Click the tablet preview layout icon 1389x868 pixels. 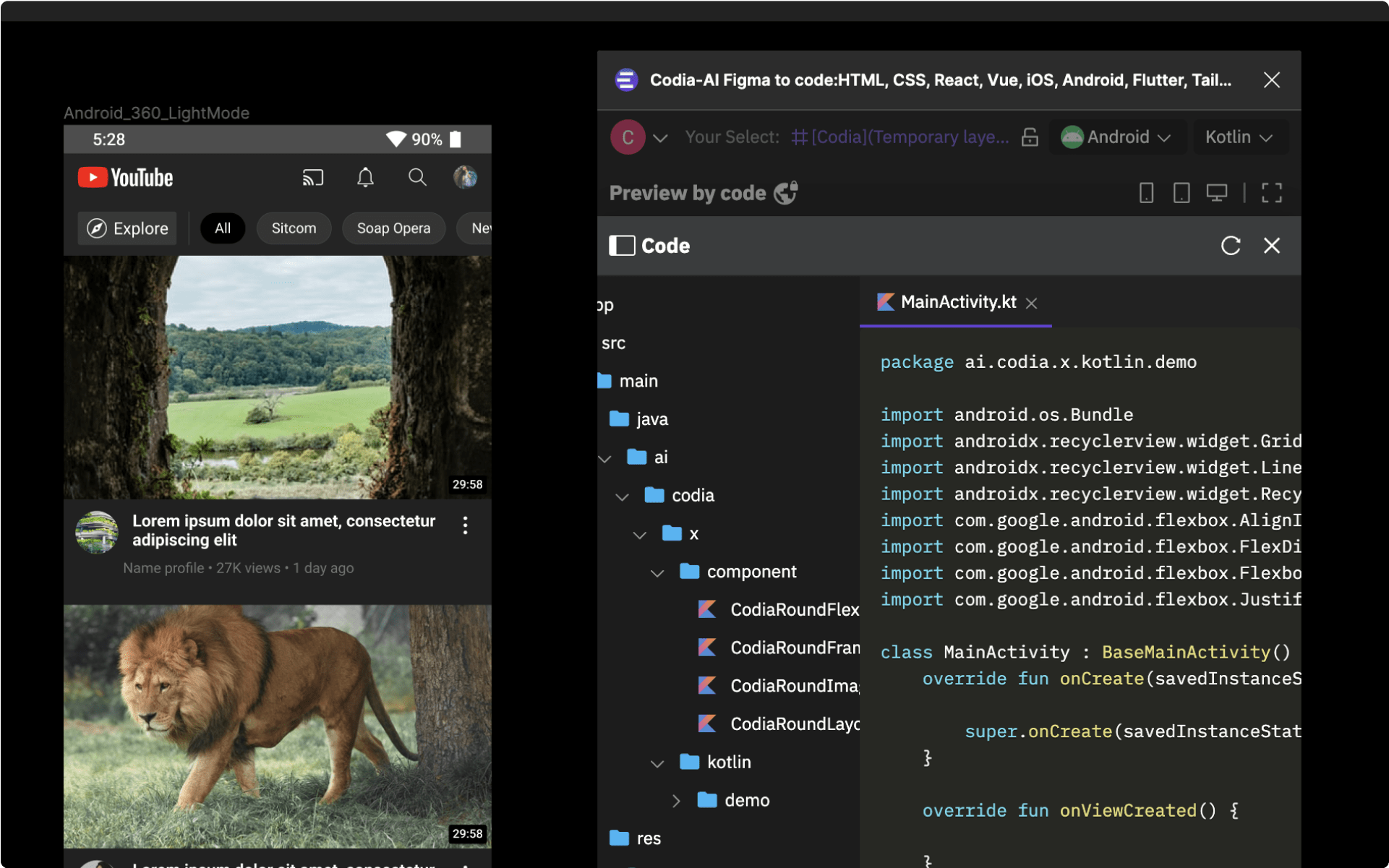click(1180, 193)
